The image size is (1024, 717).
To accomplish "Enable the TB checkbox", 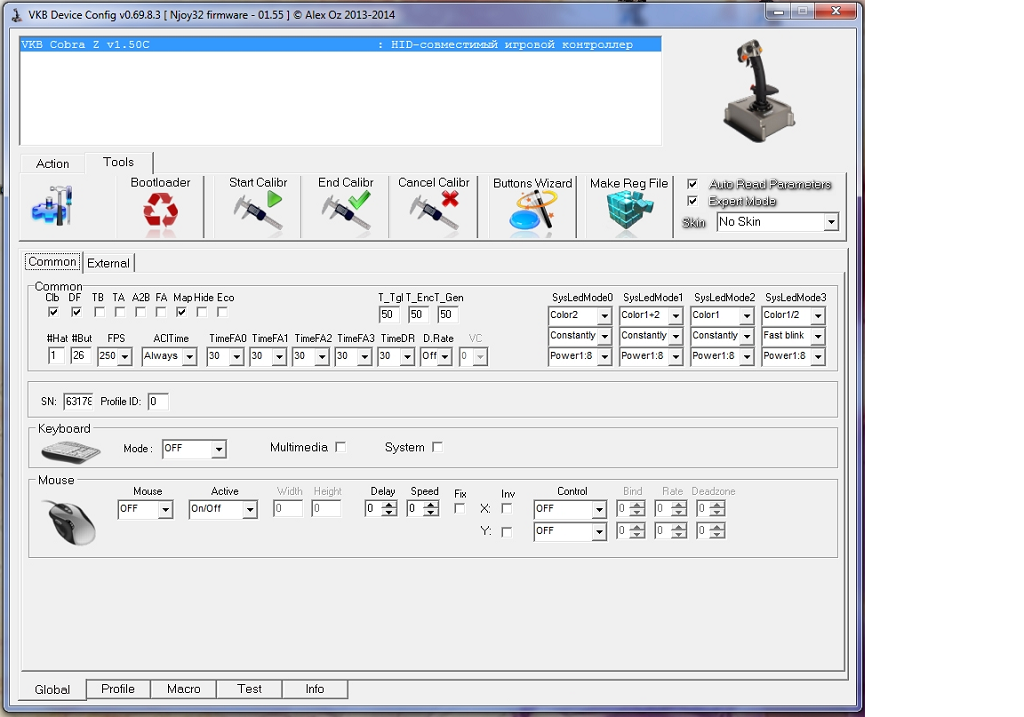I will pos(99,312).
